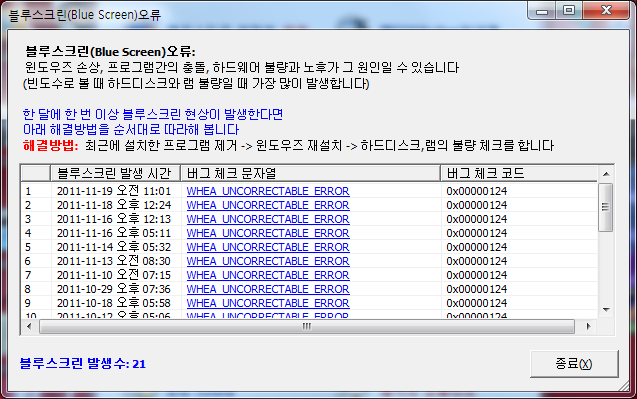Click vertical scrollbar up arrow

(606, 174)
